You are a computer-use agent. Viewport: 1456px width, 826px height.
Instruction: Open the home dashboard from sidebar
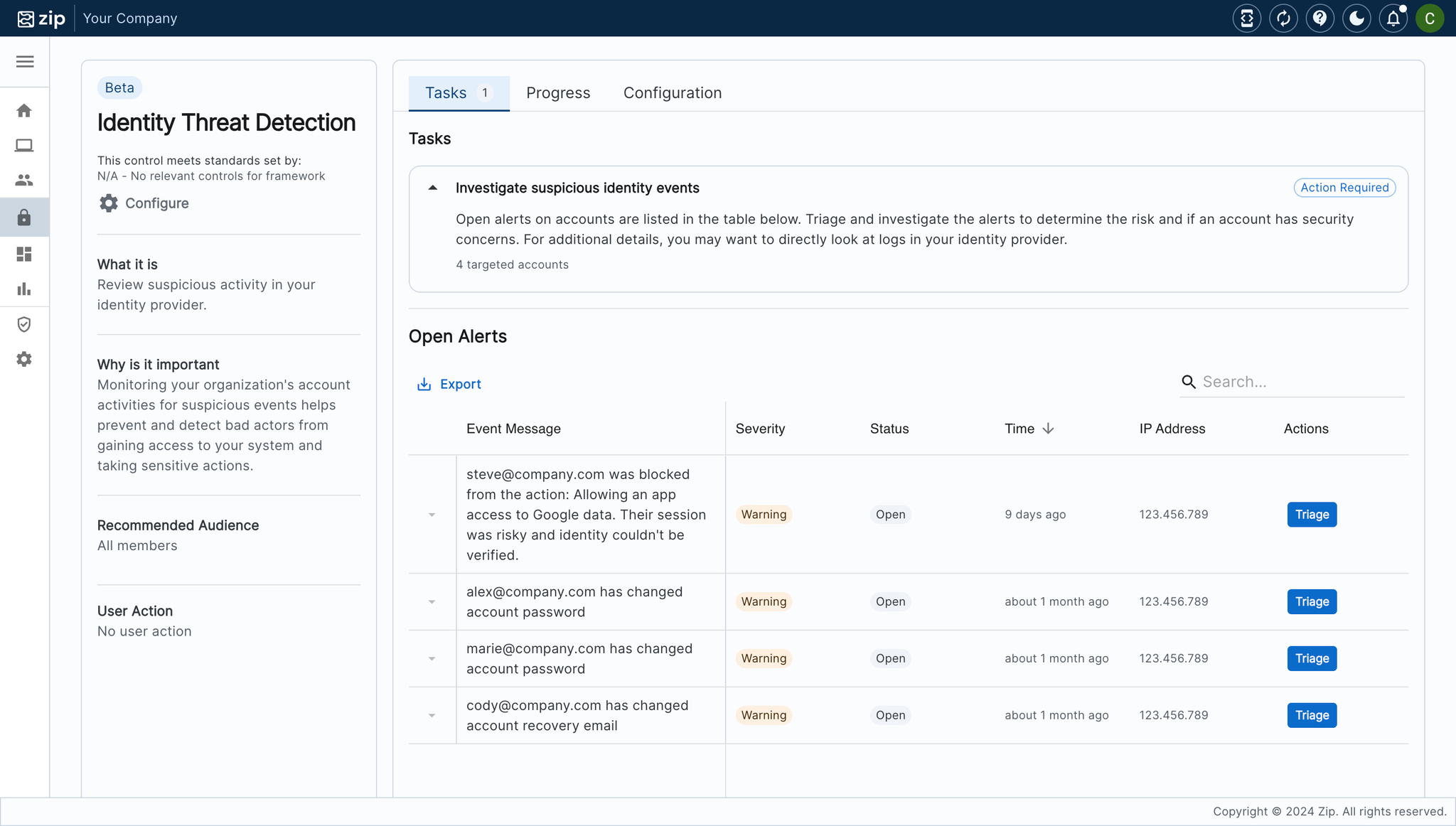[x=24, y=110]
